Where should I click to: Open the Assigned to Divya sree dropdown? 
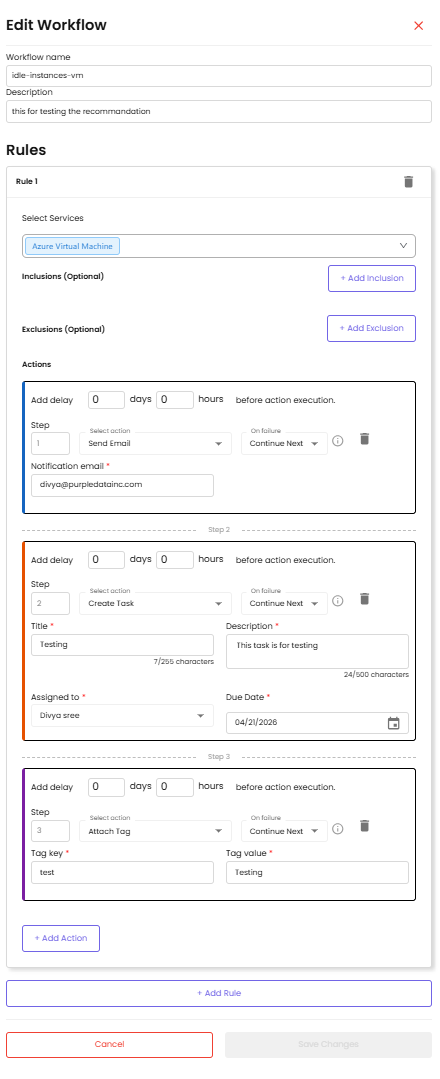[x=123, y=716]
